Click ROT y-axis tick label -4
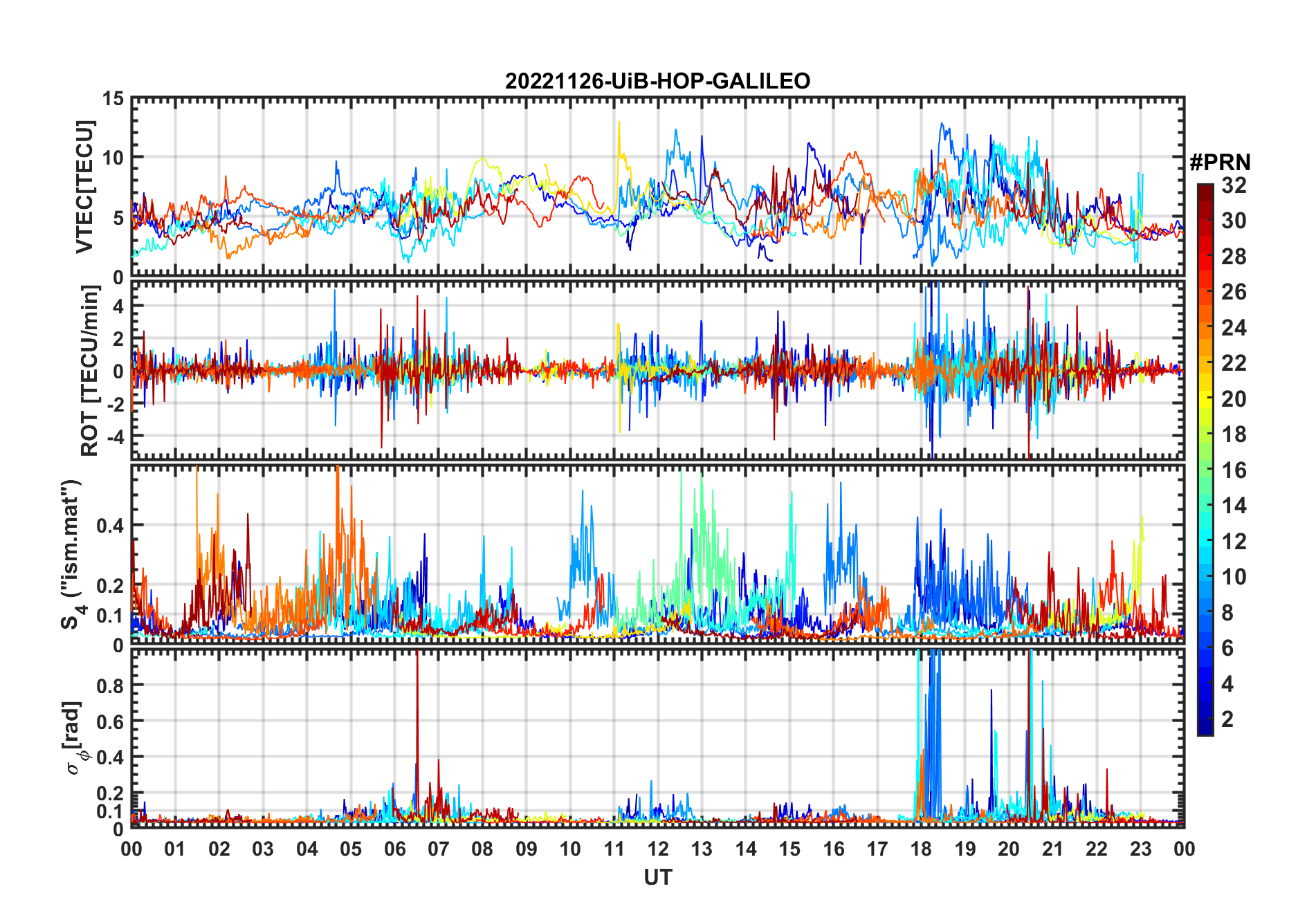The width and height of the screenshot is (1316, 920). (x=115, y=437)
